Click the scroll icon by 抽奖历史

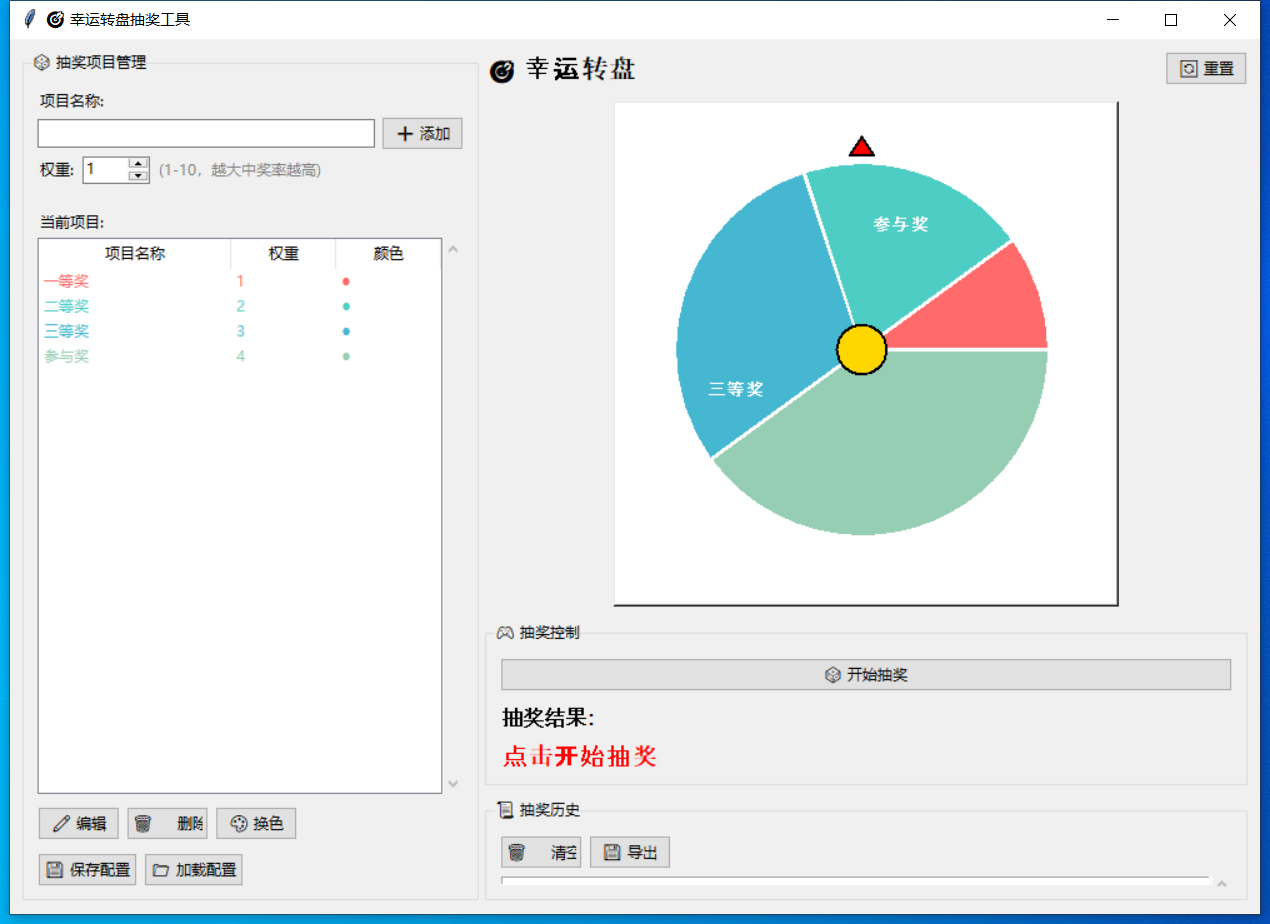505,810
